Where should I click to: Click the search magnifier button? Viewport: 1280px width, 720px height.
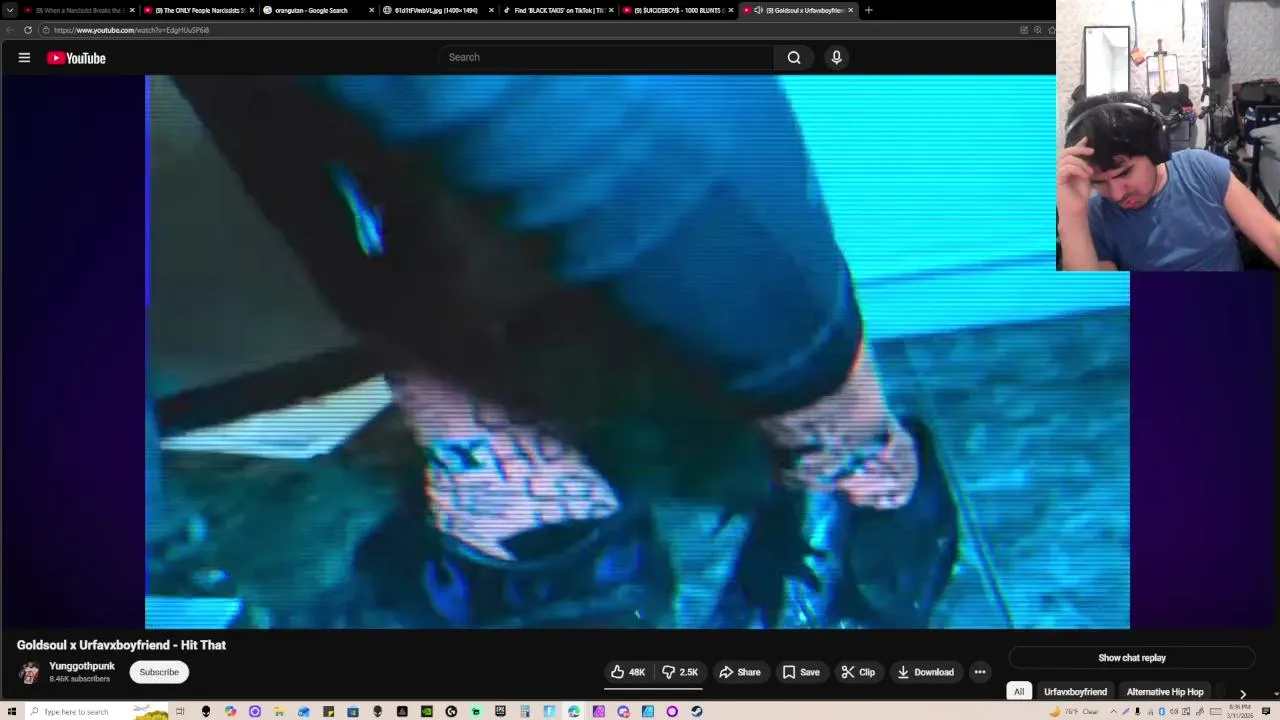(x=794, y=57)
